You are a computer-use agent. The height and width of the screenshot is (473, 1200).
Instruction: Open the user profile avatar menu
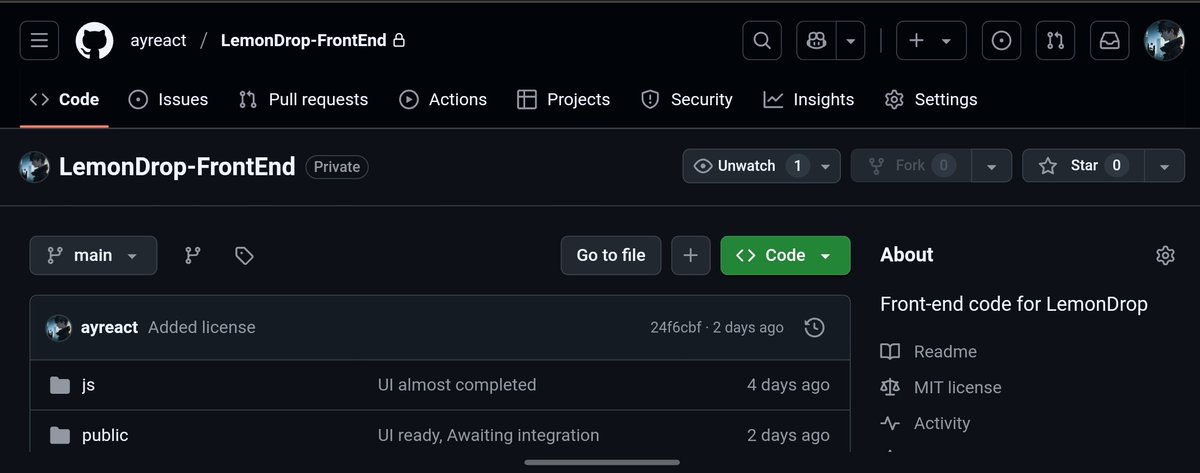1164,41
